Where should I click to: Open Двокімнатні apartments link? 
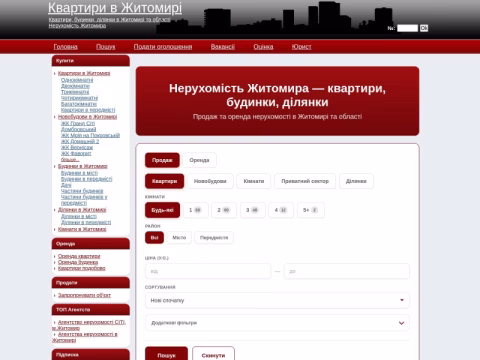[x=75, y=86]
